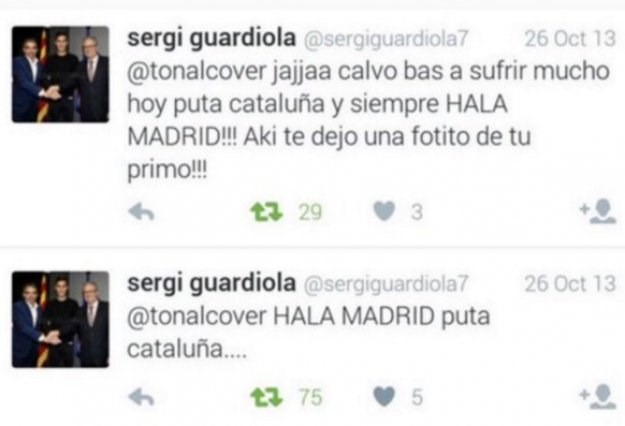View the 75 retweet count
This screenshot has width=625, height=426.
(310, 397)
